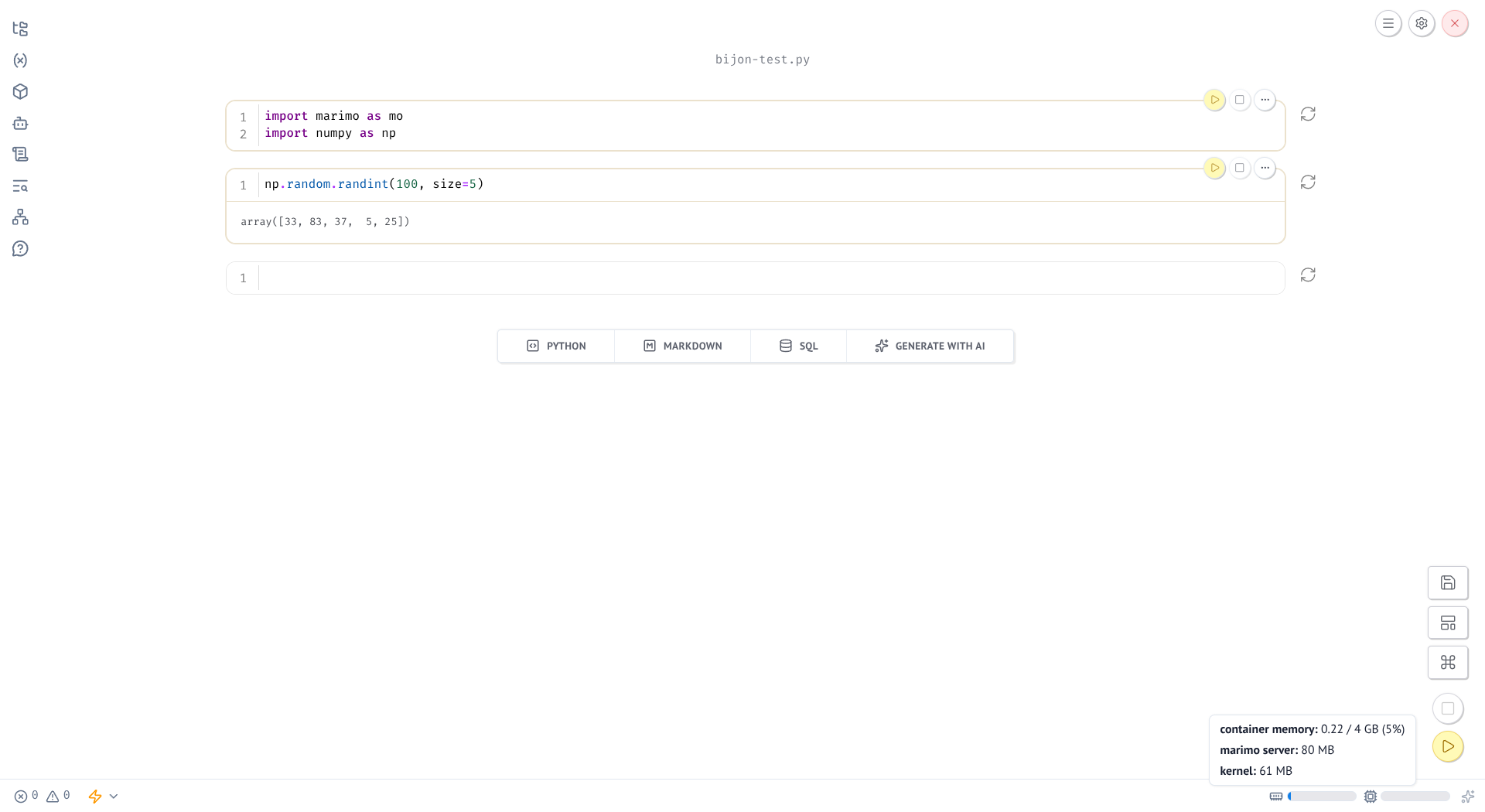Open more actions for randint cell
The width and height of the screenshot is (1485, 812).
click(1265, 168)
